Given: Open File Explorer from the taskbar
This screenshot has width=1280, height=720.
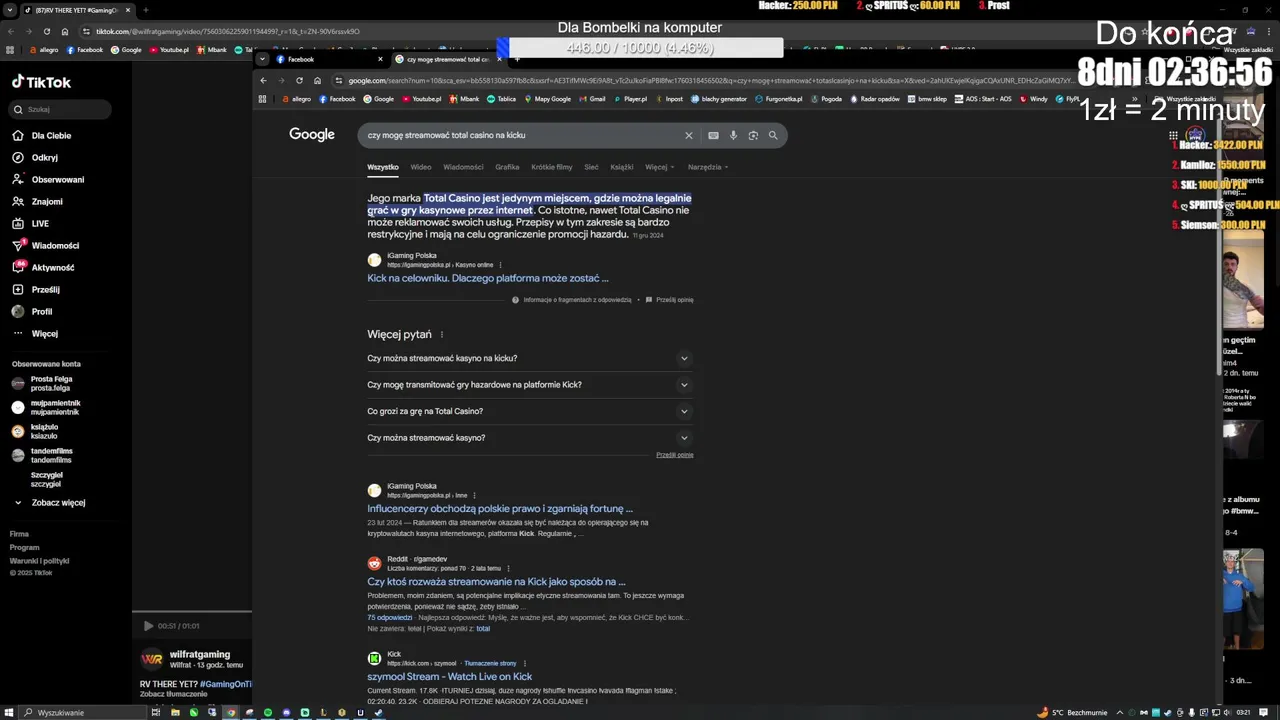Looking at the screenshot, I should pyautogui.click(x=174, y=712).
